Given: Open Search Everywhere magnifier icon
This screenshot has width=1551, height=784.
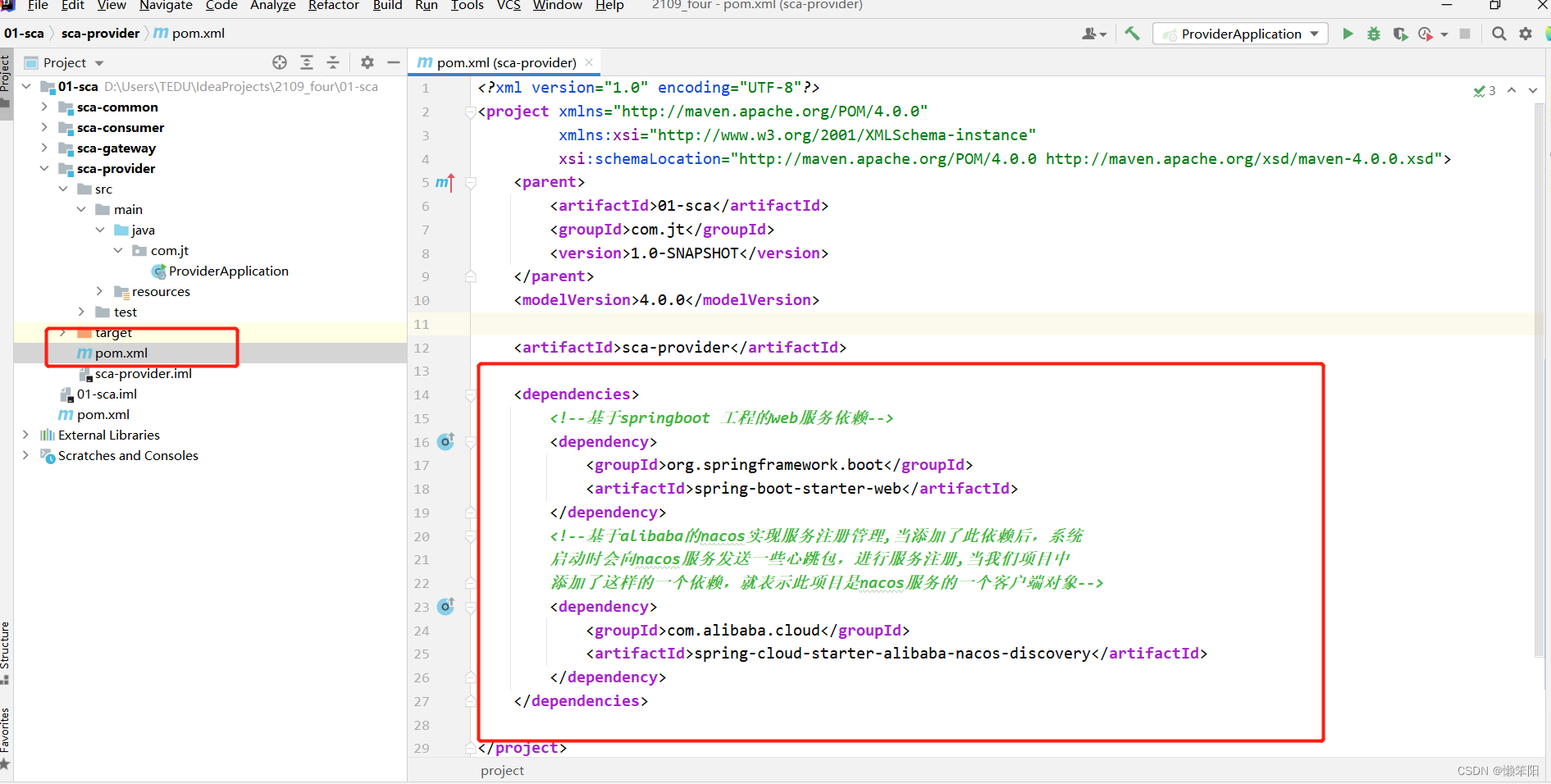Looking at the screenshot, I should [x=1499, y=34].
